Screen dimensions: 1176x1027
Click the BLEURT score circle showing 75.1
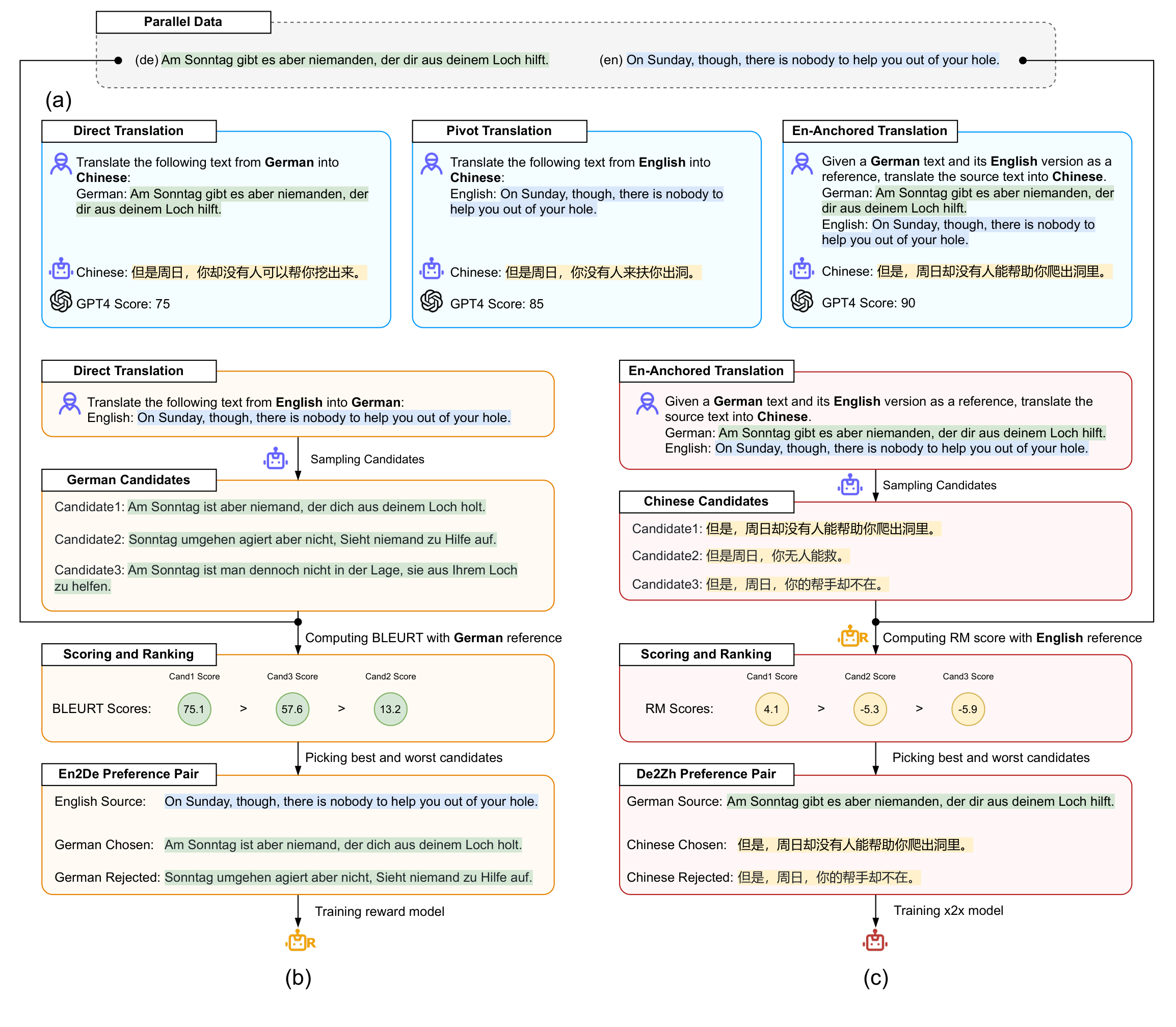point(194,709)
